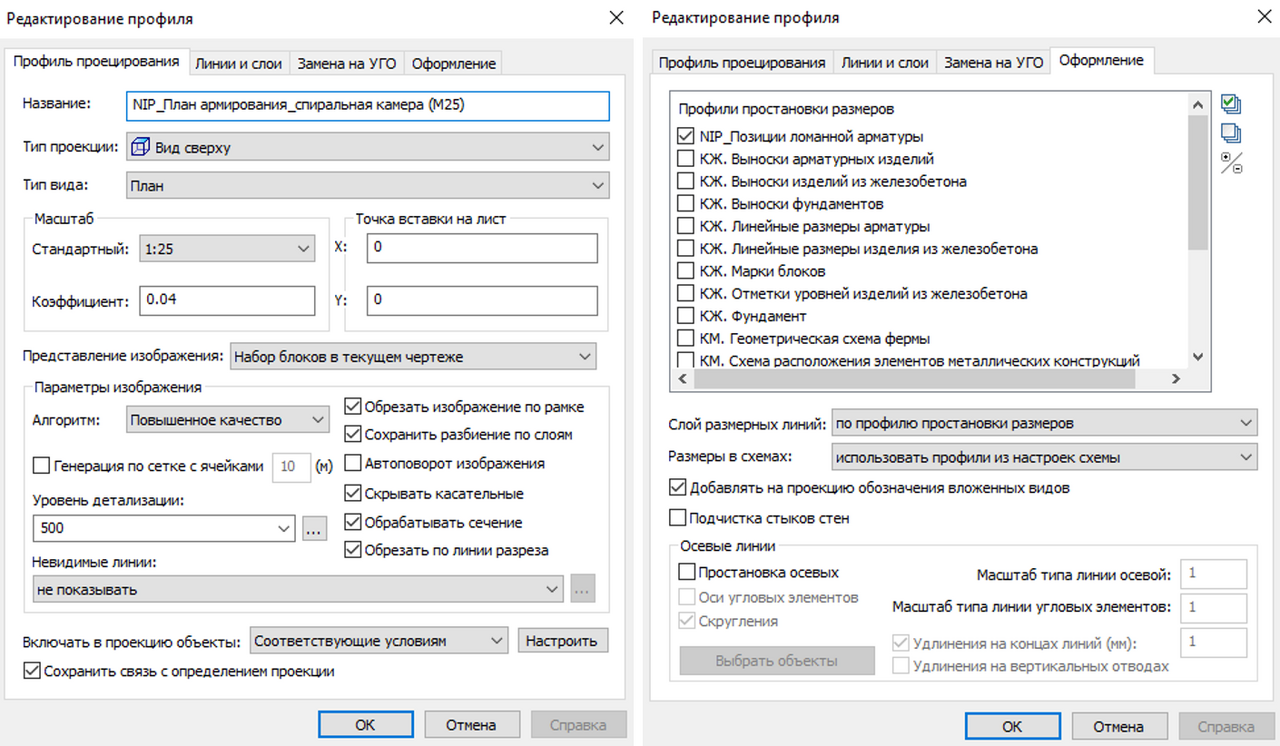Screen dimensions: 1280x746
Task: Click the Название text field
Action: click(367, 105)
